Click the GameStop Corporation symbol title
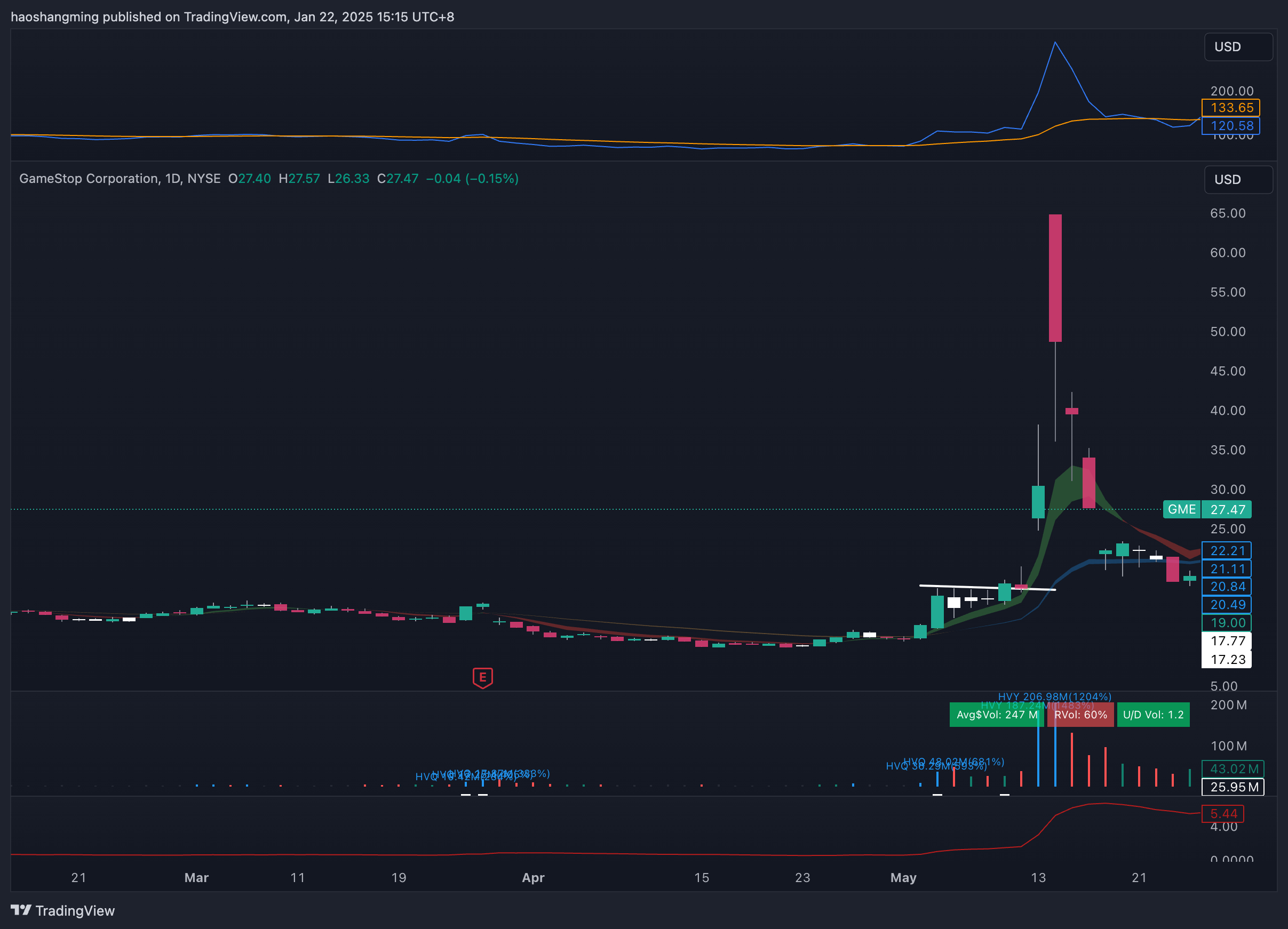The height and width of the screenshot is (929, 1288). 89,179
